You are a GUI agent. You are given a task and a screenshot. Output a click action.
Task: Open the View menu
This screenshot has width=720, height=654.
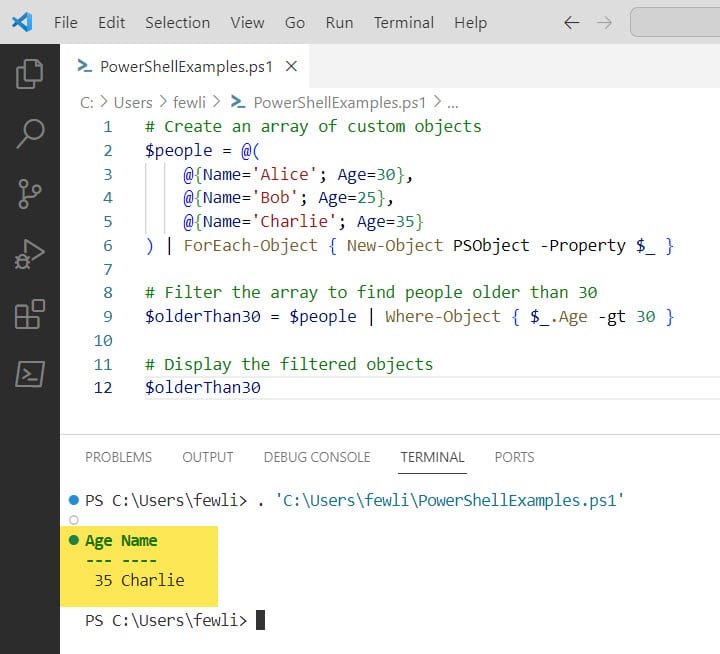[247, 23]
